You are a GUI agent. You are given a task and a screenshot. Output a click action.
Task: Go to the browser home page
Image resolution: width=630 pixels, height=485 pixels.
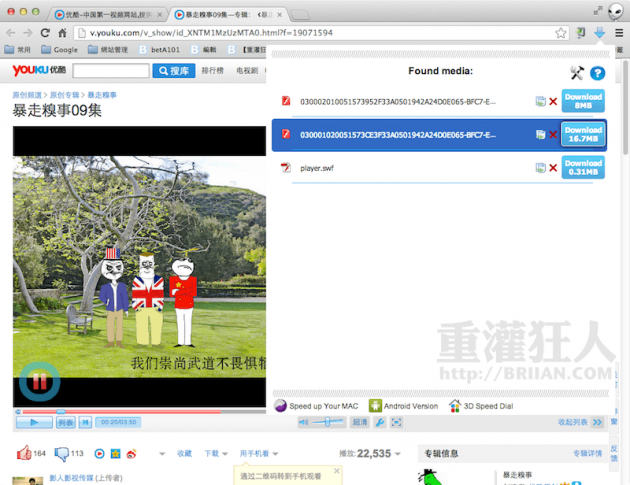point(62,33)
